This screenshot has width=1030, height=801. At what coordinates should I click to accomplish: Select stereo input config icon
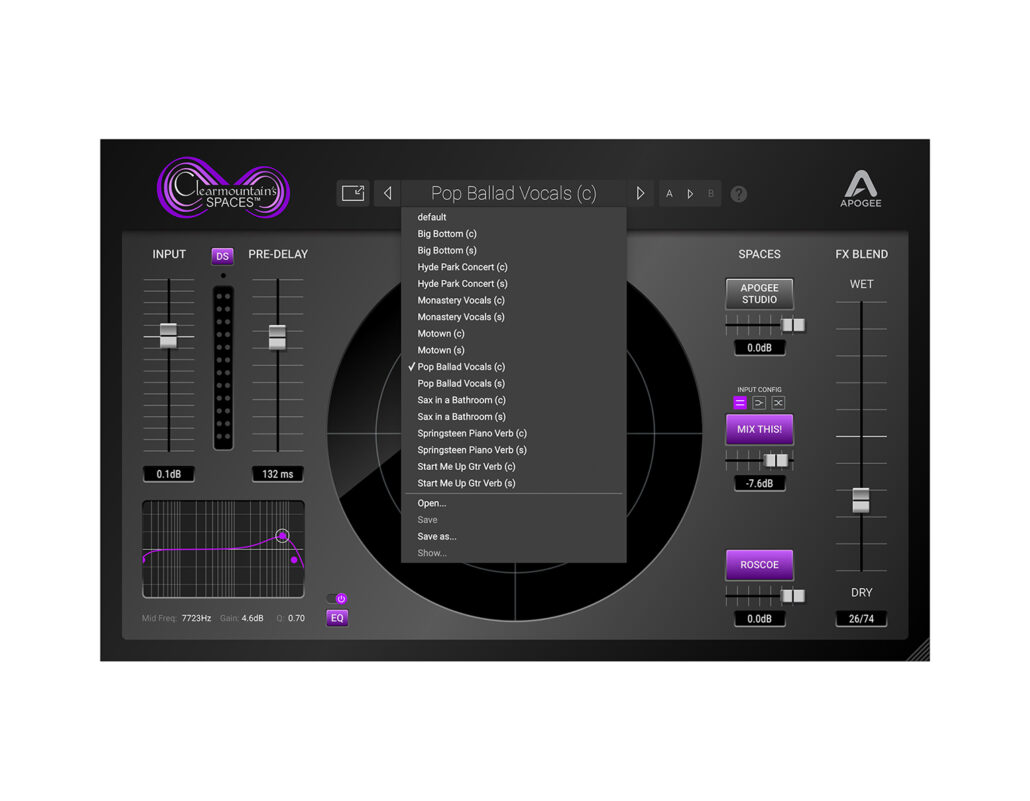click(740, 403)
